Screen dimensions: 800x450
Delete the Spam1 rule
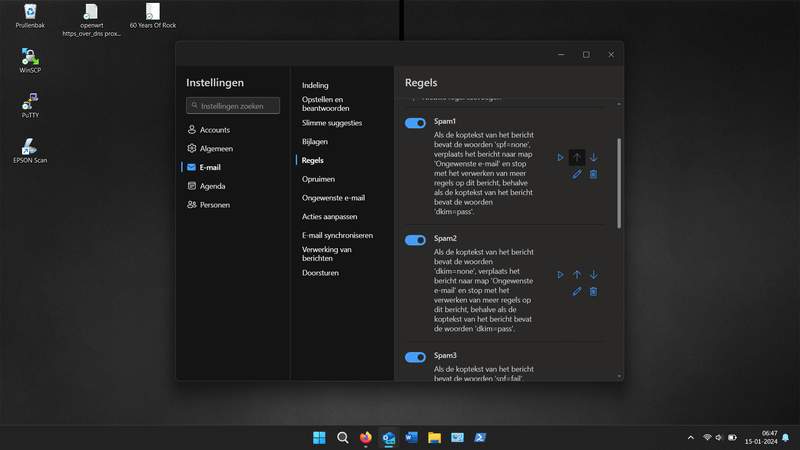click(593, 174)
